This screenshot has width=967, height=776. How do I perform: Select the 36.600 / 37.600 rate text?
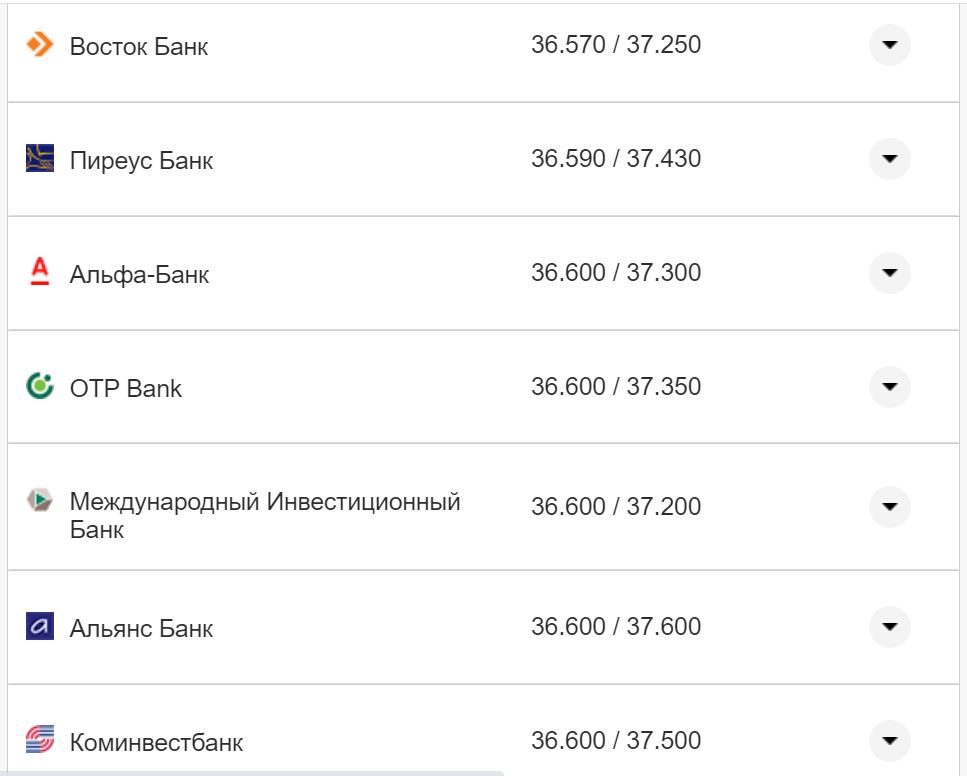[617, 627]
